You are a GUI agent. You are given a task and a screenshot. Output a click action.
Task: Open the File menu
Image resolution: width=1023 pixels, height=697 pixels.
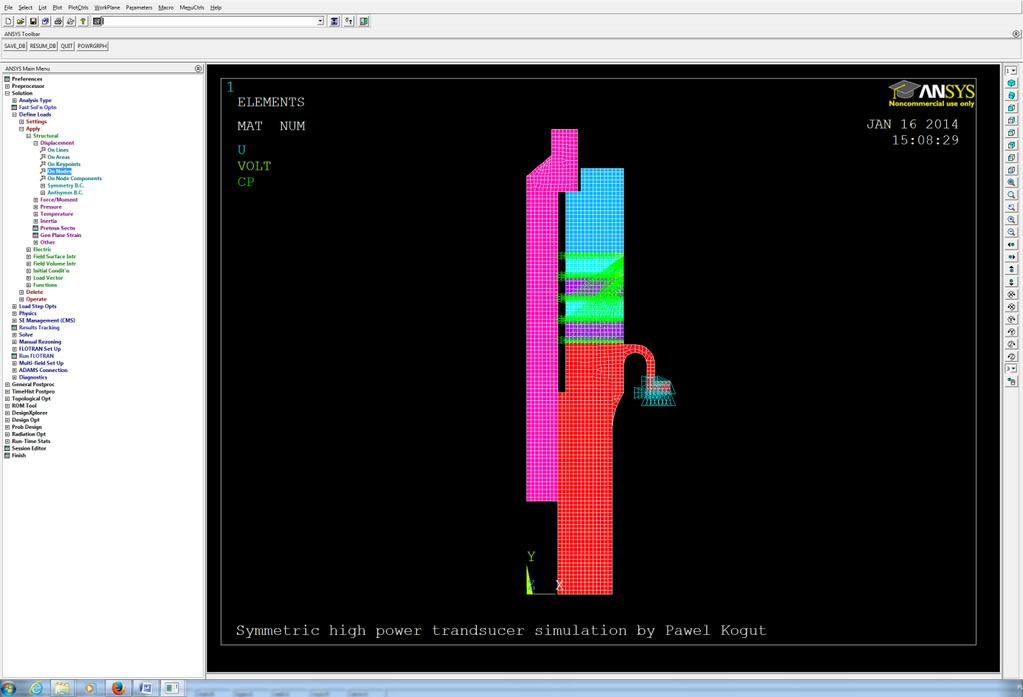click(8, 7)
